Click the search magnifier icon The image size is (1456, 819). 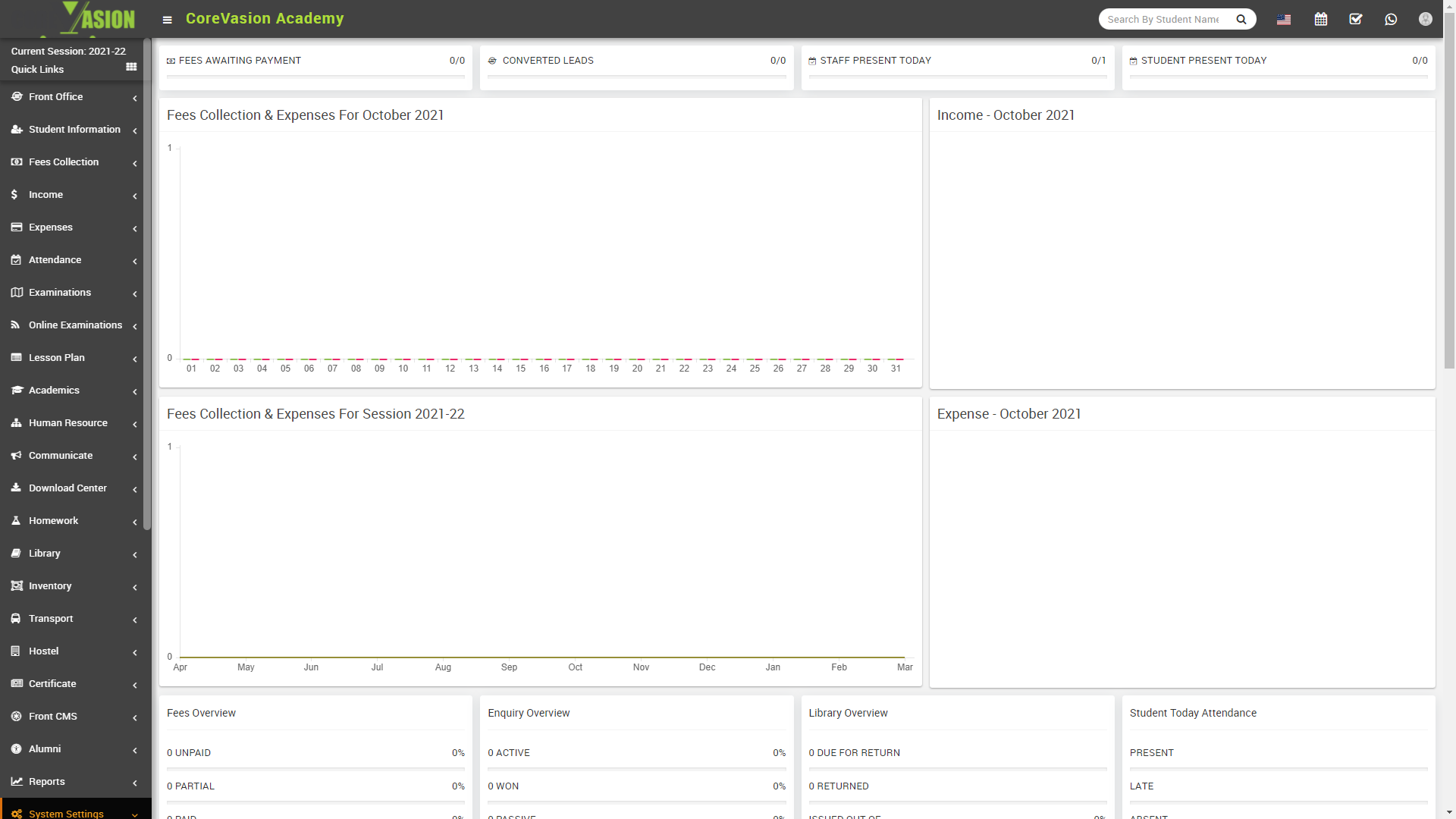pyautogui.click(x=1241, y=19)
